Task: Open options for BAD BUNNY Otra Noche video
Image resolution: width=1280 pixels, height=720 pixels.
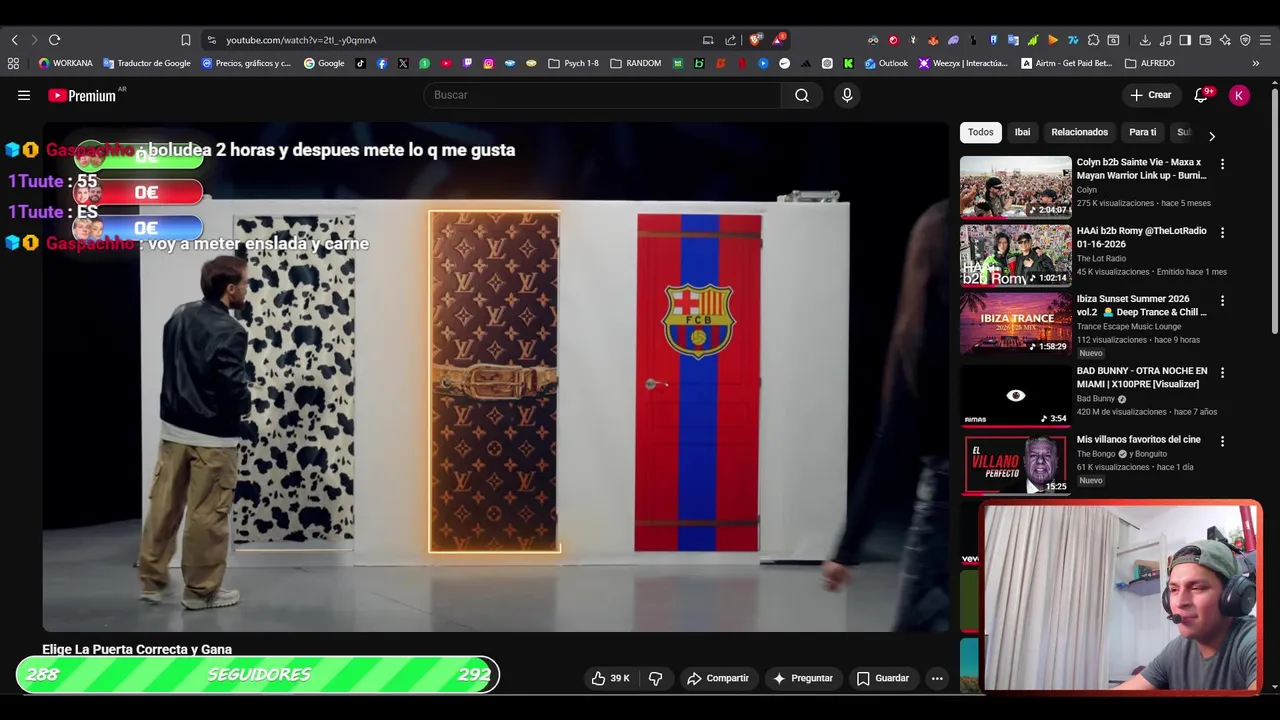Action: [x=1222, y=372]
